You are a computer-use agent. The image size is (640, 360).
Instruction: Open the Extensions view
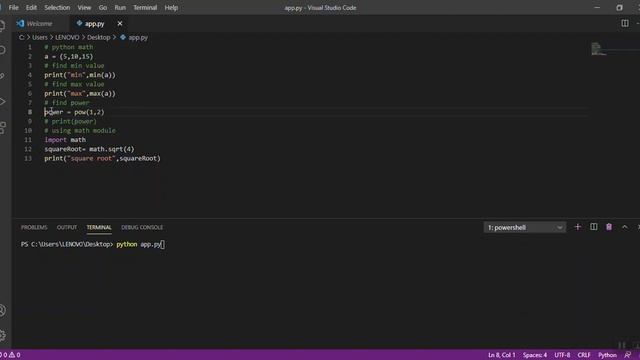click(x=2, y=127)
